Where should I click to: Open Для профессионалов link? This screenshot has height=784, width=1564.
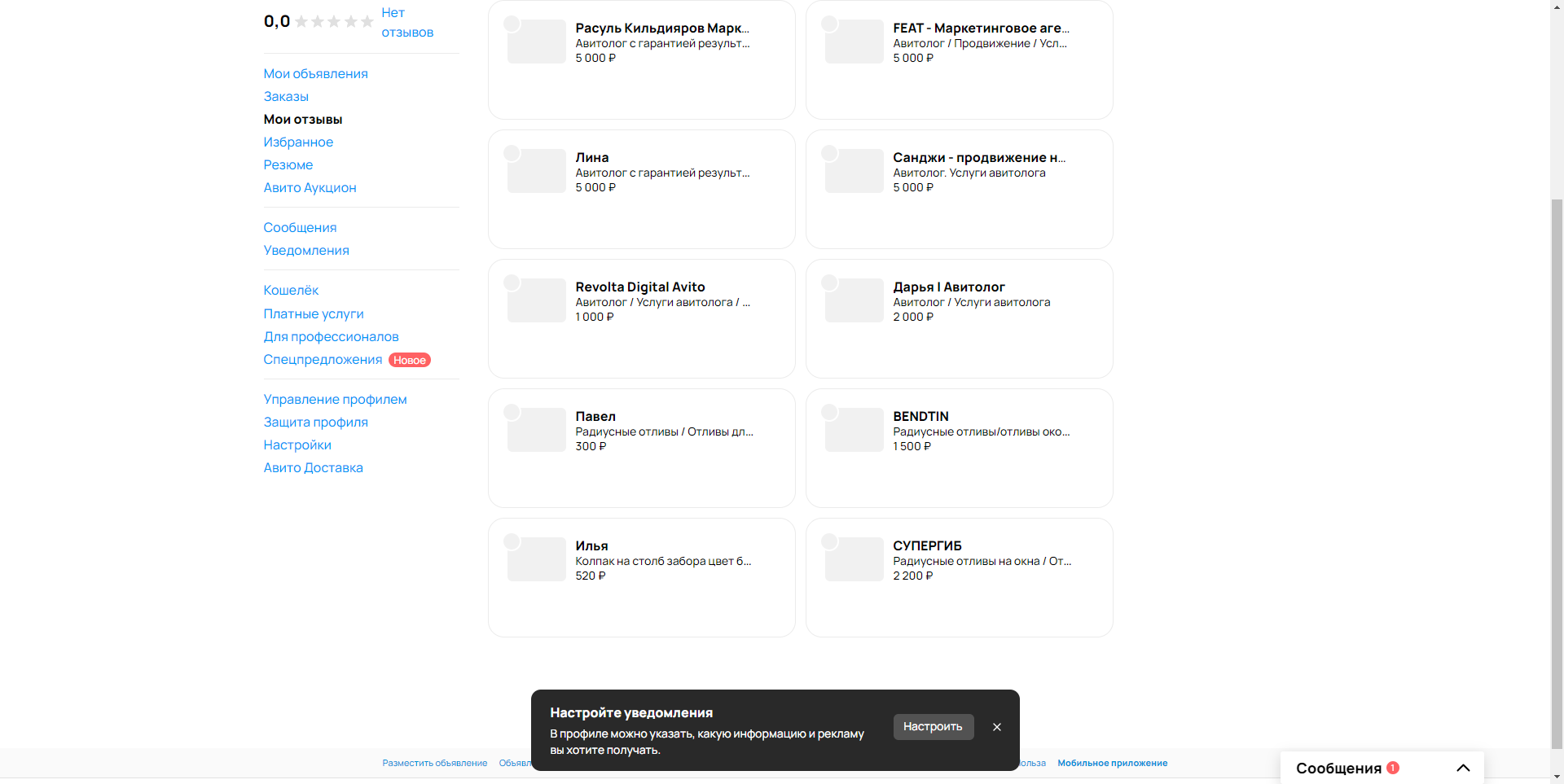[x=331, y=336]
